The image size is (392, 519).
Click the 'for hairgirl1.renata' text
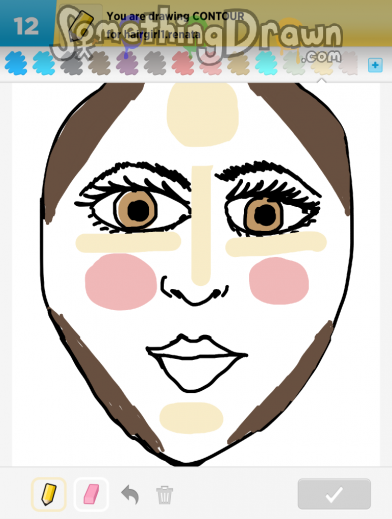[154, 34]
